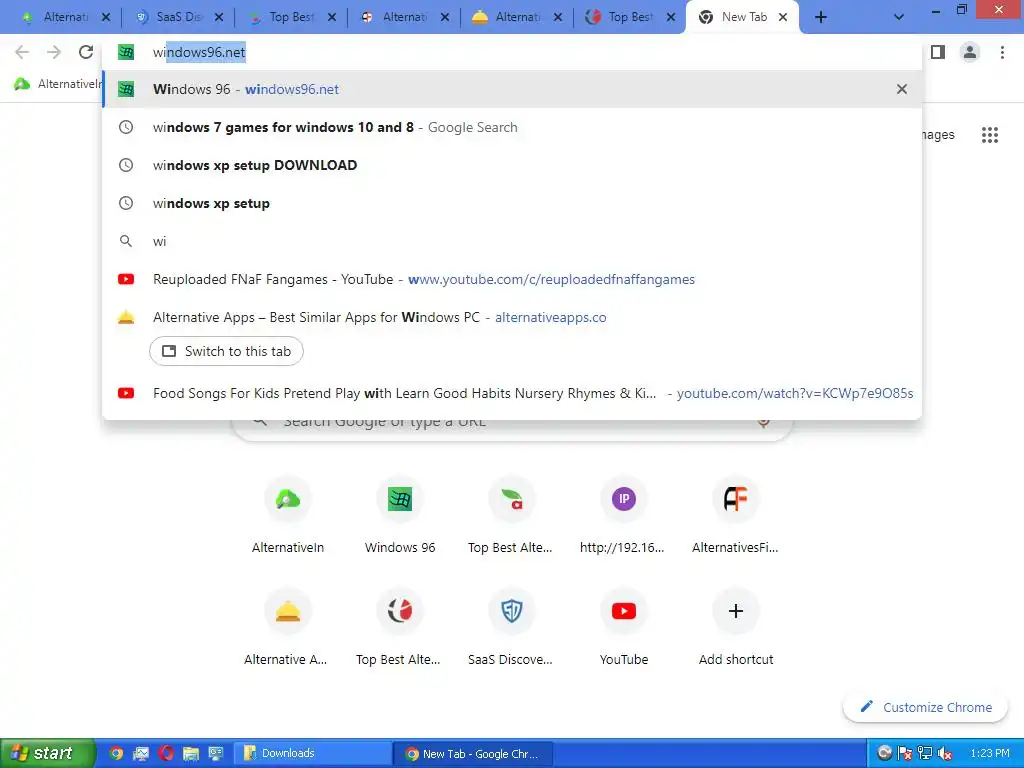Screen dimensions: 1024x768
Task: Open the AlternativesFi... shortcut tile
Action: pos(735,516)
